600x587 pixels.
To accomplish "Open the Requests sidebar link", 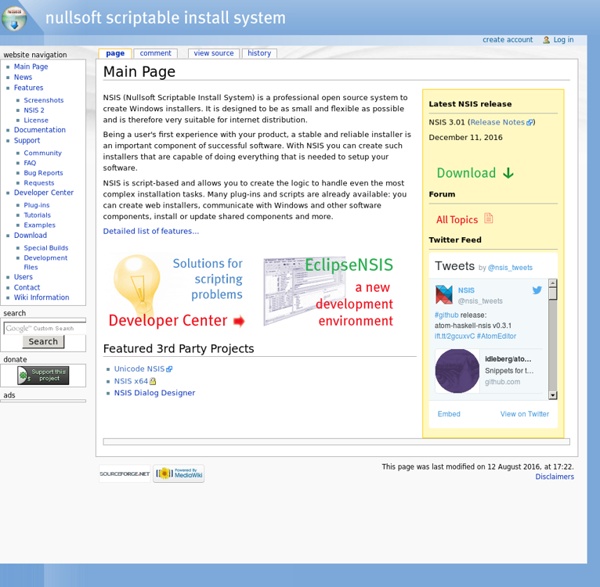I will click(39, 183).
